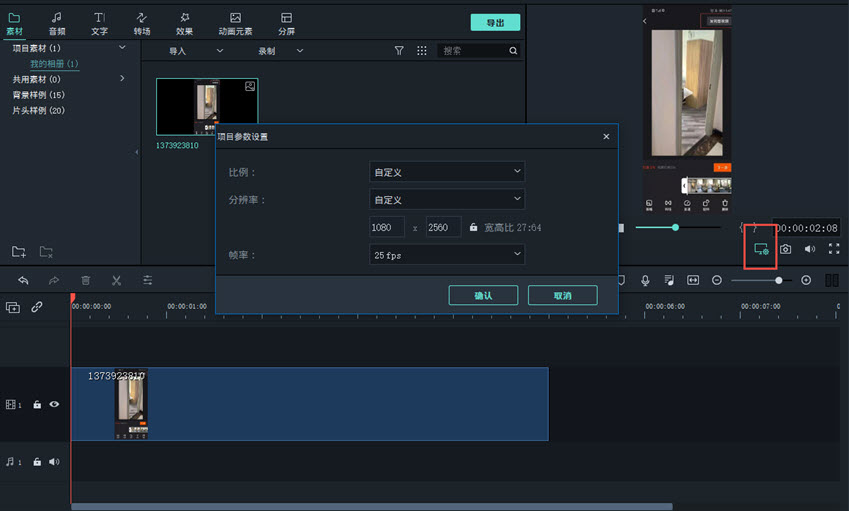The width and height of the screenshot is (849, 511).
Task: Click the filter funnel icon in media library
Action: pos(399,50)
